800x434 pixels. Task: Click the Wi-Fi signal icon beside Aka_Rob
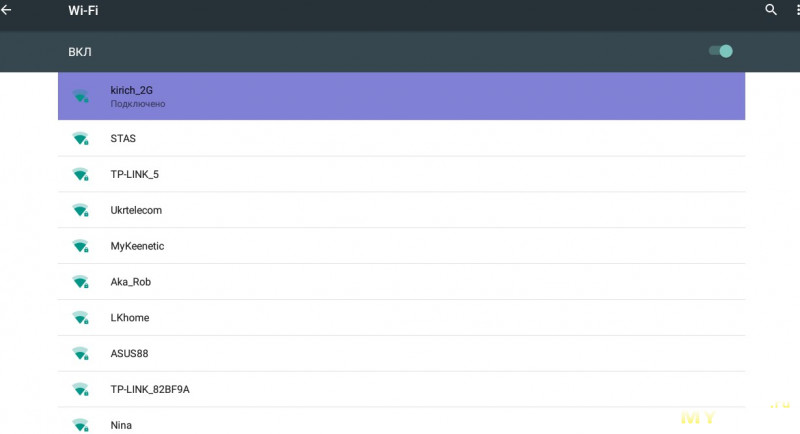pyautogui.click(x=81, y=283)
